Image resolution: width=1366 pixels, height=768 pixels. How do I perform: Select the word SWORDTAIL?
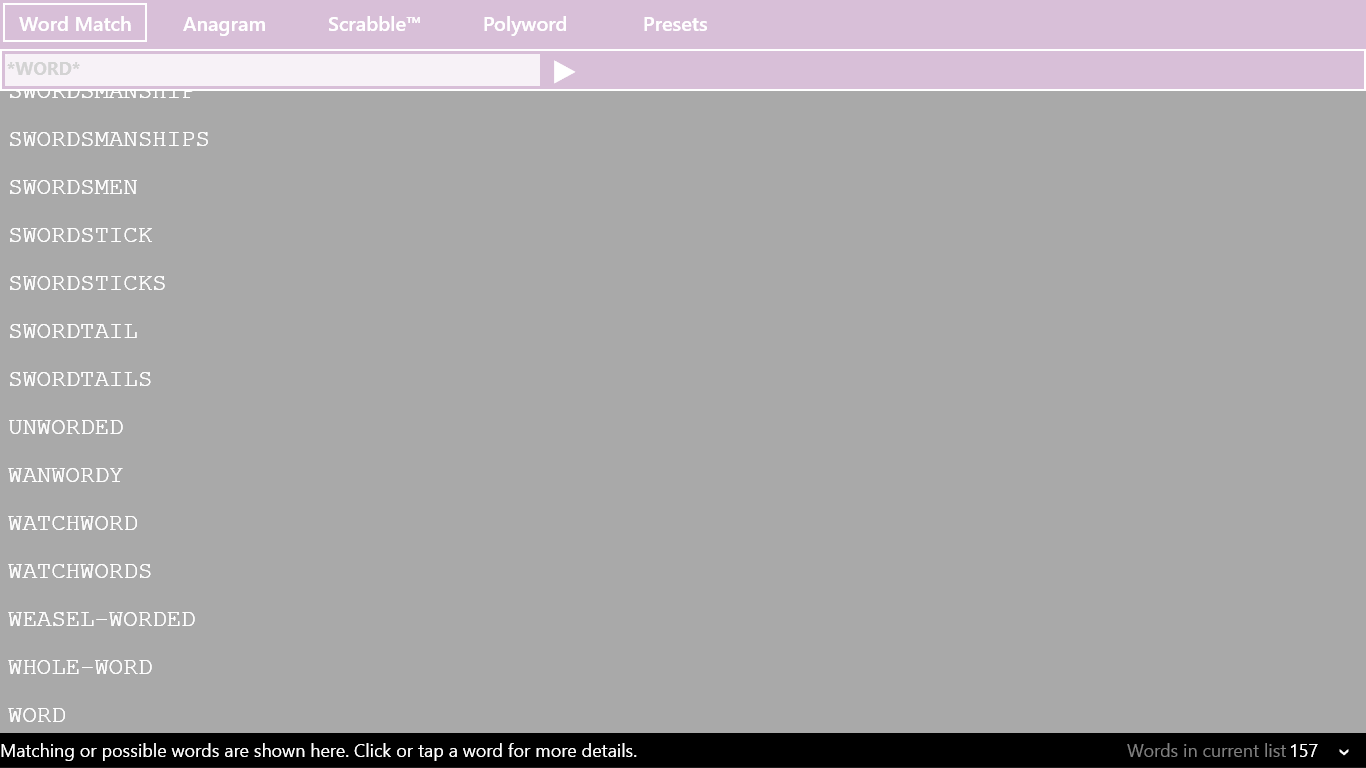[x=73, y=331]
